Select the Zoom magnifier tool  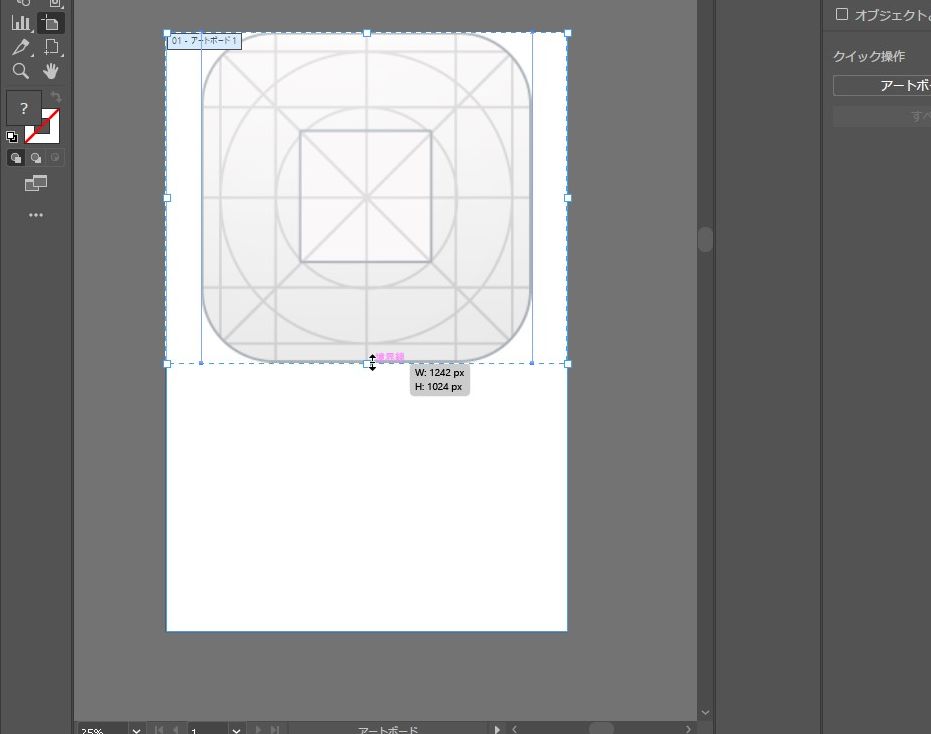click(x=21, y=71)
